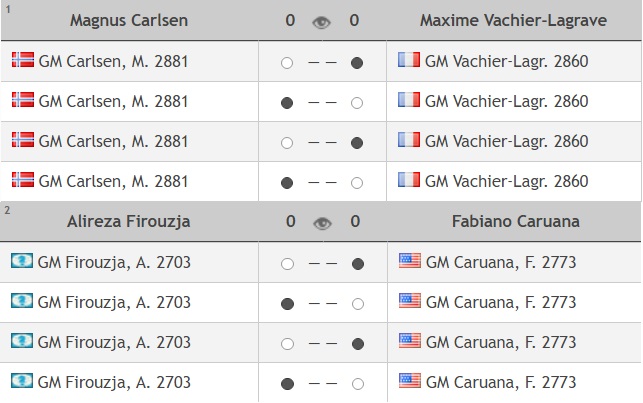Click the white piece circle in Caruana's fourth game
The image size is (643, 403).
357,383
